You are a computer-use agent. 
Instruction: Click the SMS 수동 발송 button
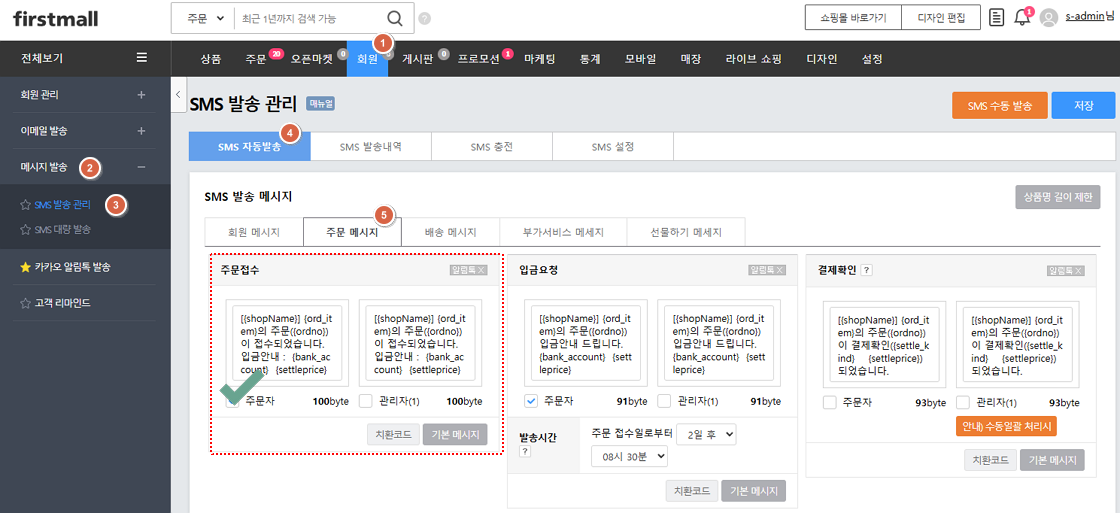pyautogui.click(x=999, y=105)
